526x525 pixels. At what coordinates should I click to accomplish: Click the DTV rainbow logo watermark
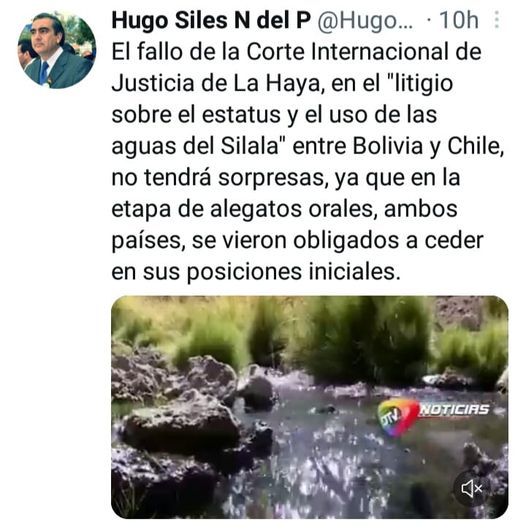tap(397, 416)
